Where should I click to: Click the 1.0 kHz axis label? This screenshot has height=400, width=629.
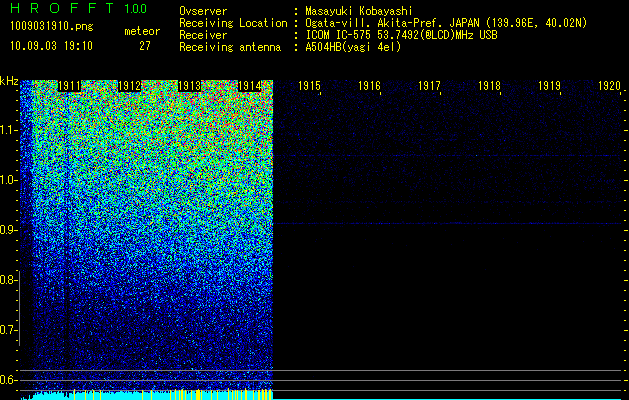[8, 180]
